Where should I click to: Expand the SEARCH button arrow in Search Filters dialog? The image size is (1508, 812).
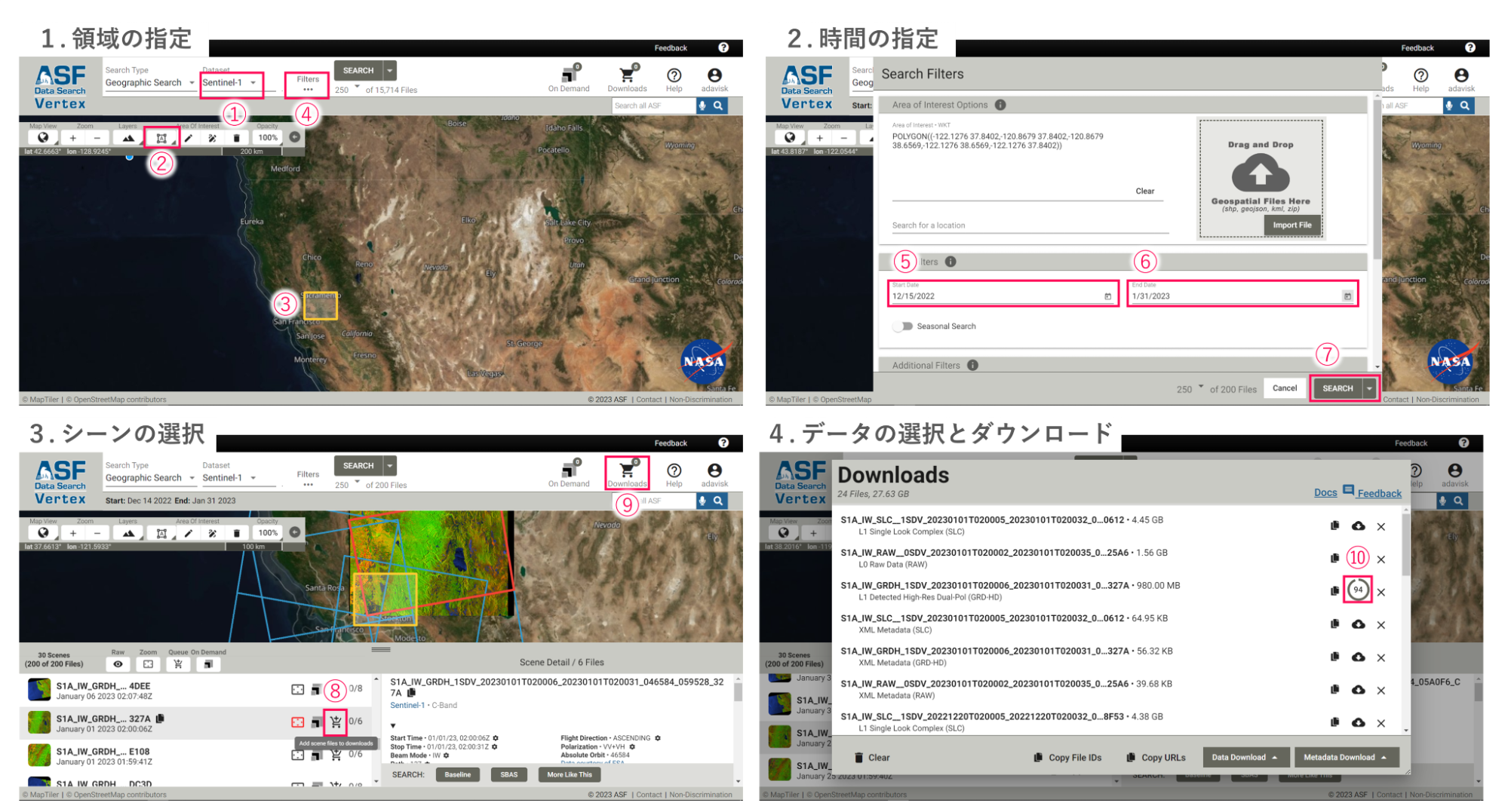(1369, 388)
